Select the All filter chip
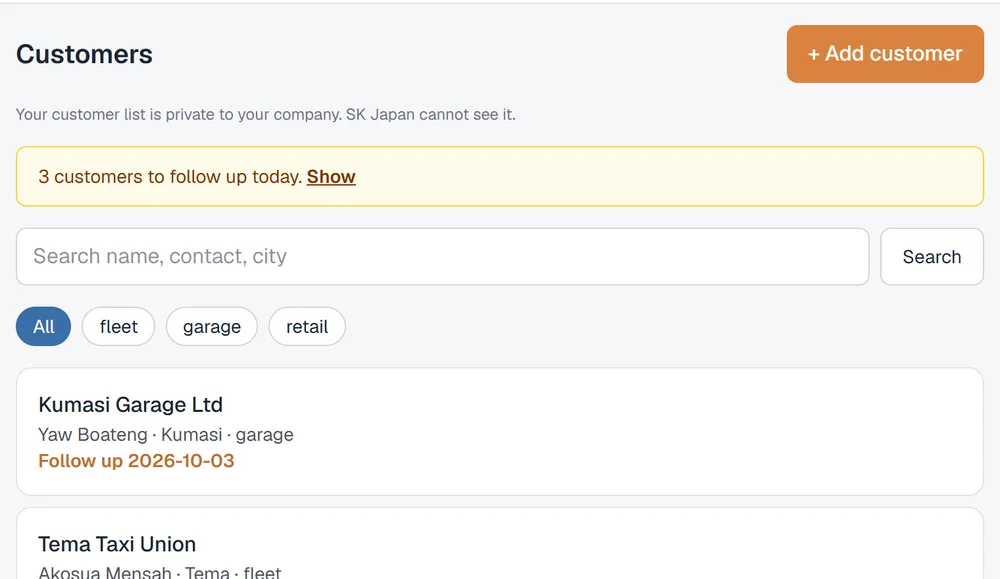1000x579 pixels. point(43,326)
